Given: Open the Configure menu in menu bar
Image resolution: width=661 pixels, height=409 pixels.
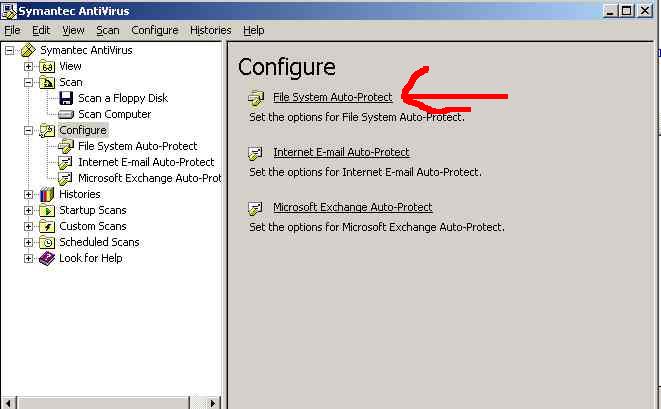Looking at the screenshot, I should point(155,31).
